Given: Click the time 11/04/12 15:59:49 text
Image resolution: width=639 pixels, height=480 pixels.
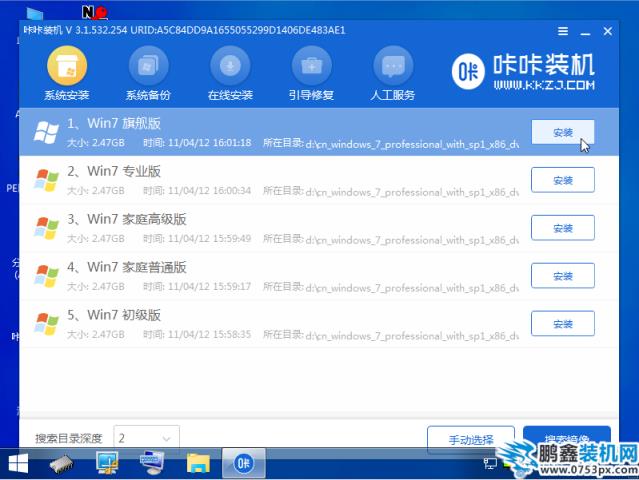Looking at the screenshot, I should 197,238.
